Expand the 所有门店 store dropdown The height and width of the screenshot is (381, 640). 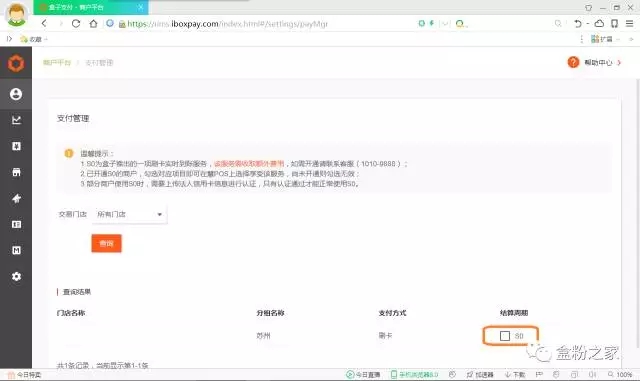(129, 214)
